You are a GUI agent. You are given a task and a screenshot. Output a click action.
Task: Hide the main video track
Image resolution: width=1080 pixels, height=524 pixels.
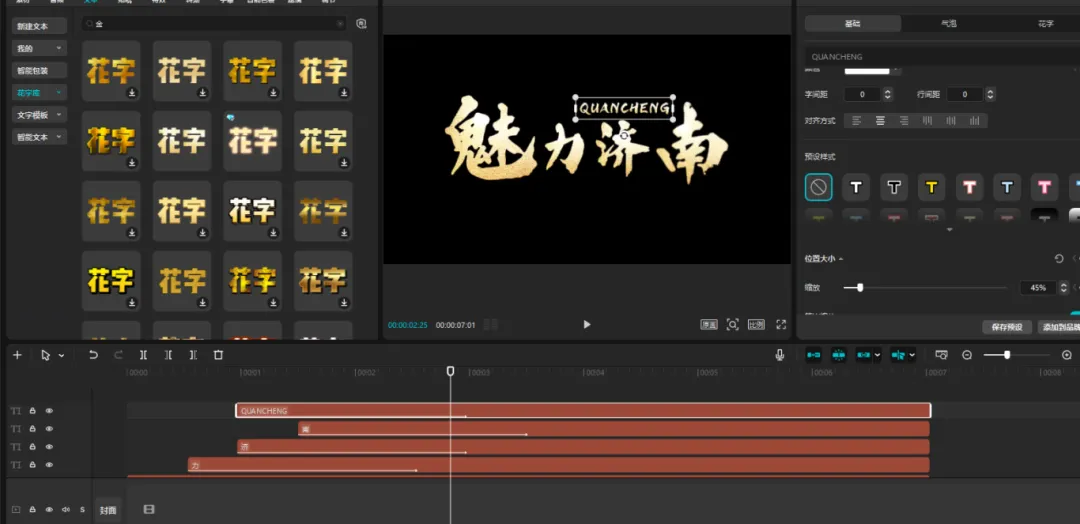[x=50, y=510]
